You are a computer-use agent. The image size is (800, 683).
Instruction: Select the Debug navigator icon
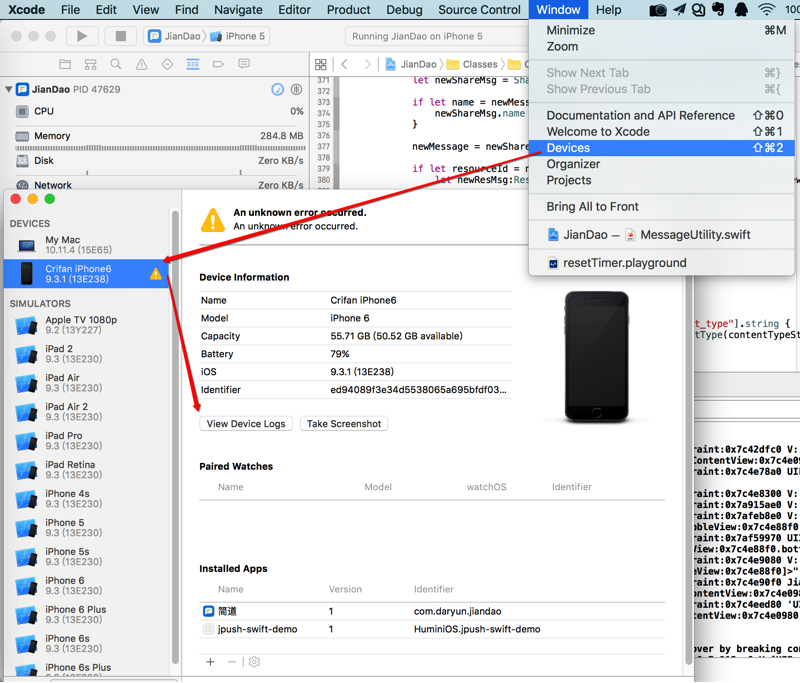point(193,64)
